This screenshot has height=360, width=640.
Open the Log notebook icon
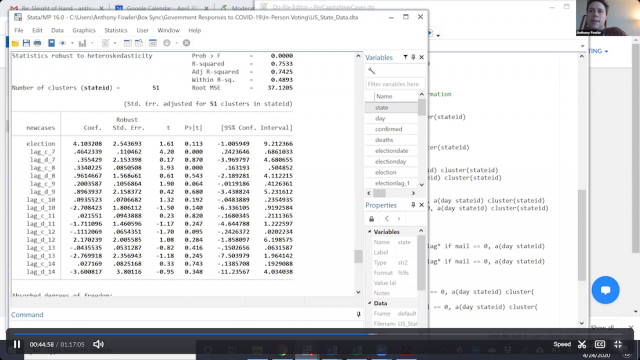pos(51,43)
